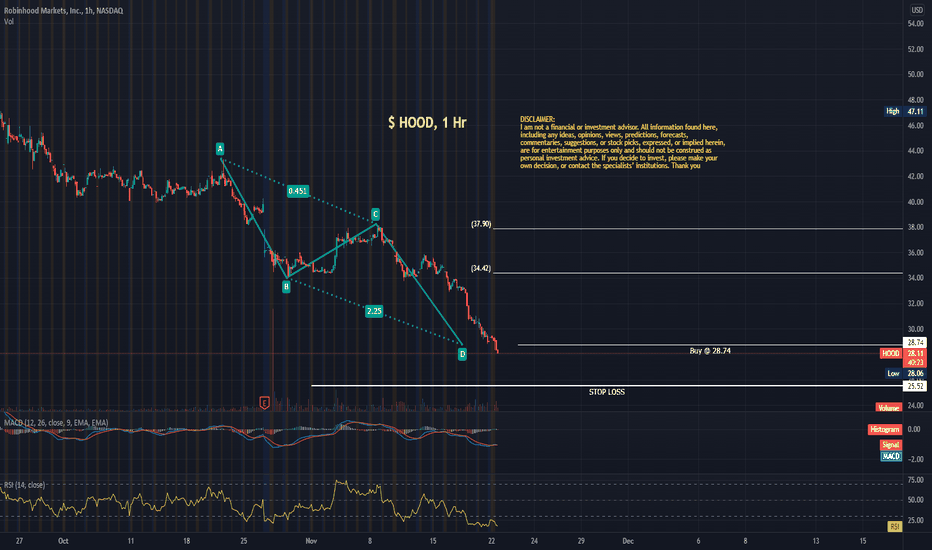
Task: Click the Low 28.06 price label
Action: [x=906, y=373]
